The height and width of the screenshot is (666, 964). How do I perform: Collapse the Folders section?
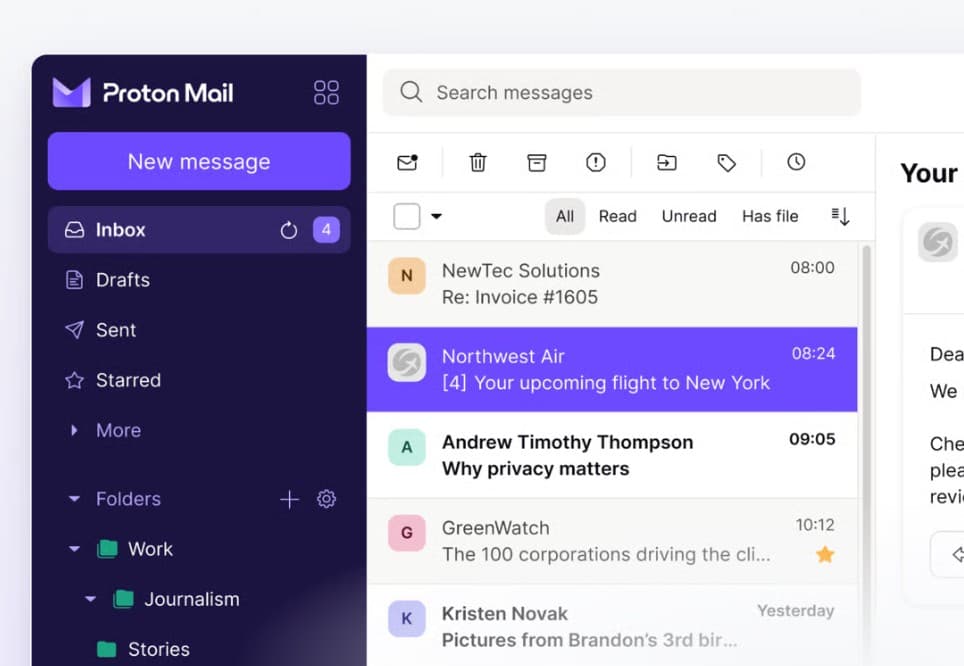74,499
